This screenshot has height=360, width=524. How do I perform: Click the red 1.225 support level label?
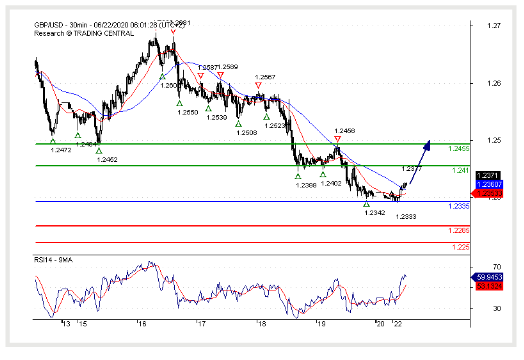[461, 247]
